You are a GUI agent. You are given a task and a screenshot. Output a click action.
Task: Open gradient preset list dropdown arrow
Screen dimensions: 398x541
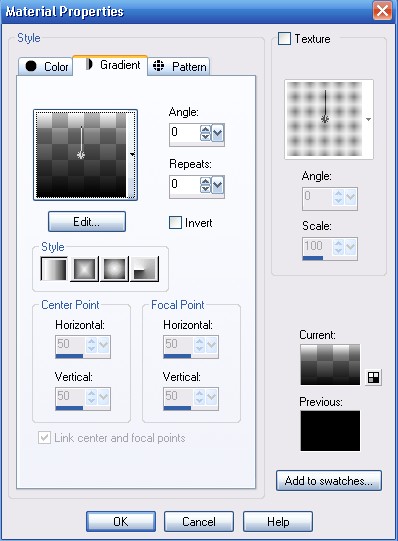(132, 155)
